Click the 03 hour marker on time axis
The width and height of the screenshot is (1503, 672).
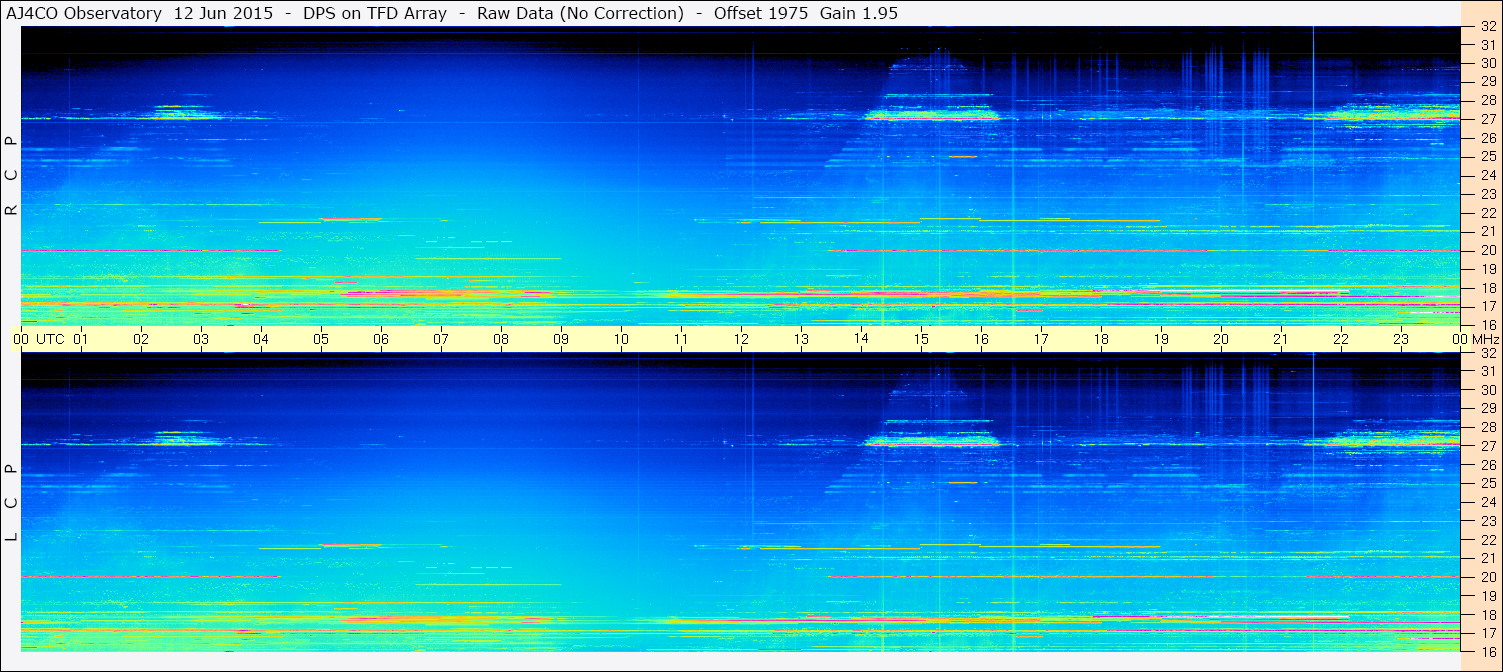coord(201,339)
